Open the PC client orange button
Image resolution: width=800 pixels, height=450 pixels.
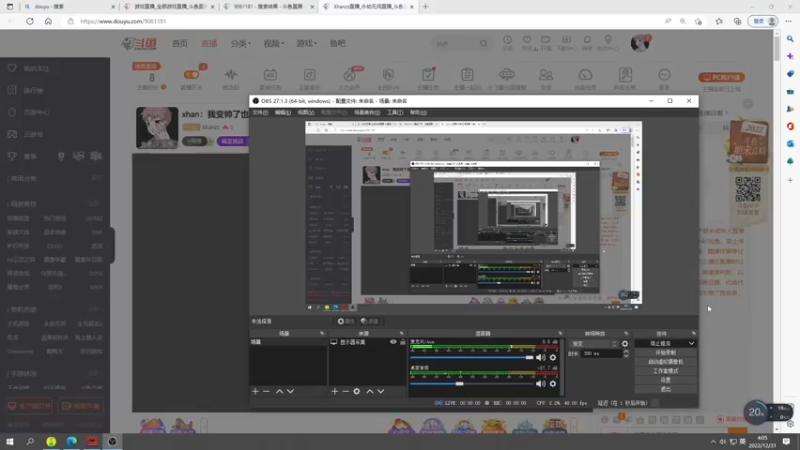click(x=721, y=78)
